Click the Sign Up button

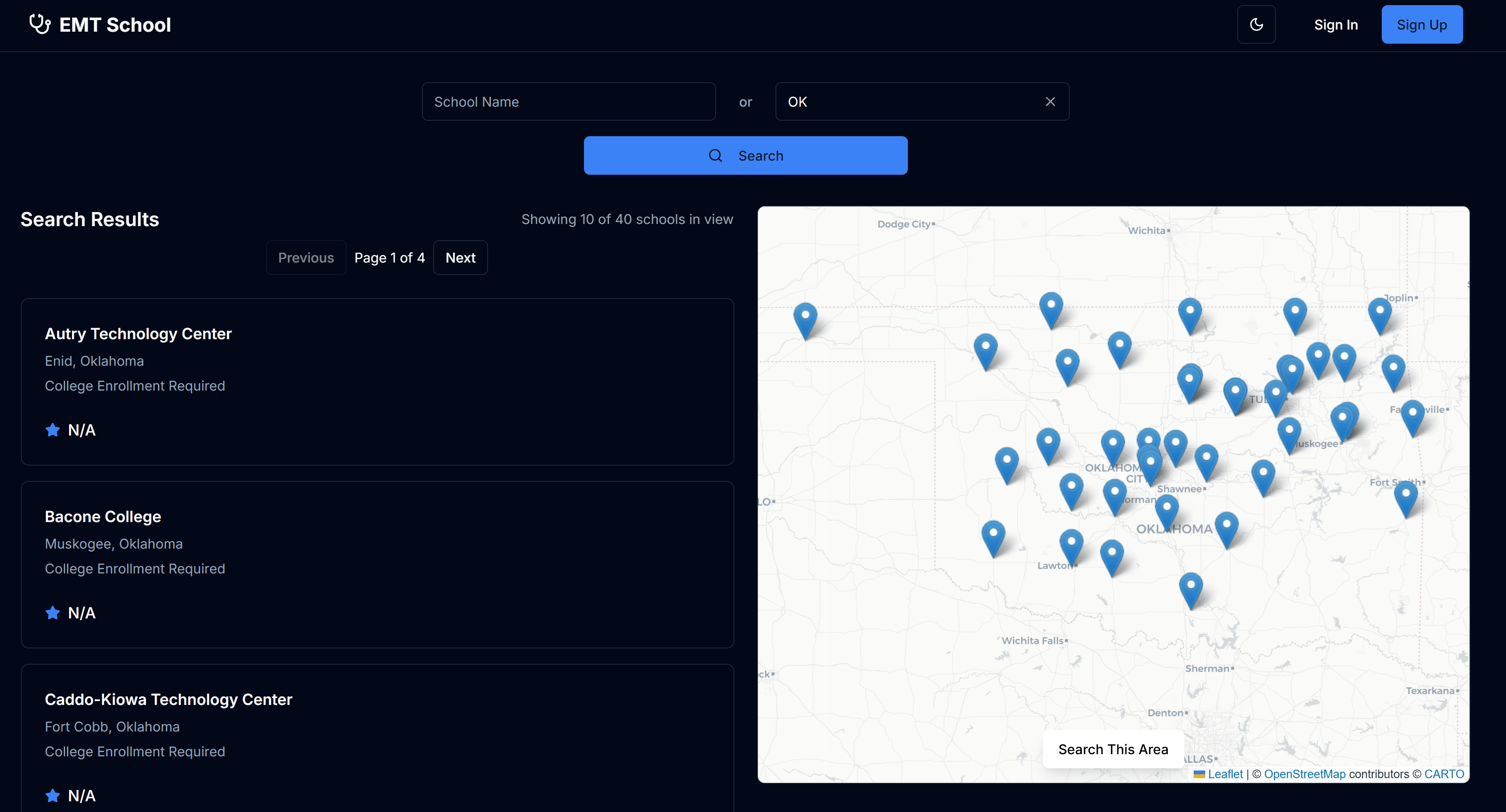(x=1422, y=24)
